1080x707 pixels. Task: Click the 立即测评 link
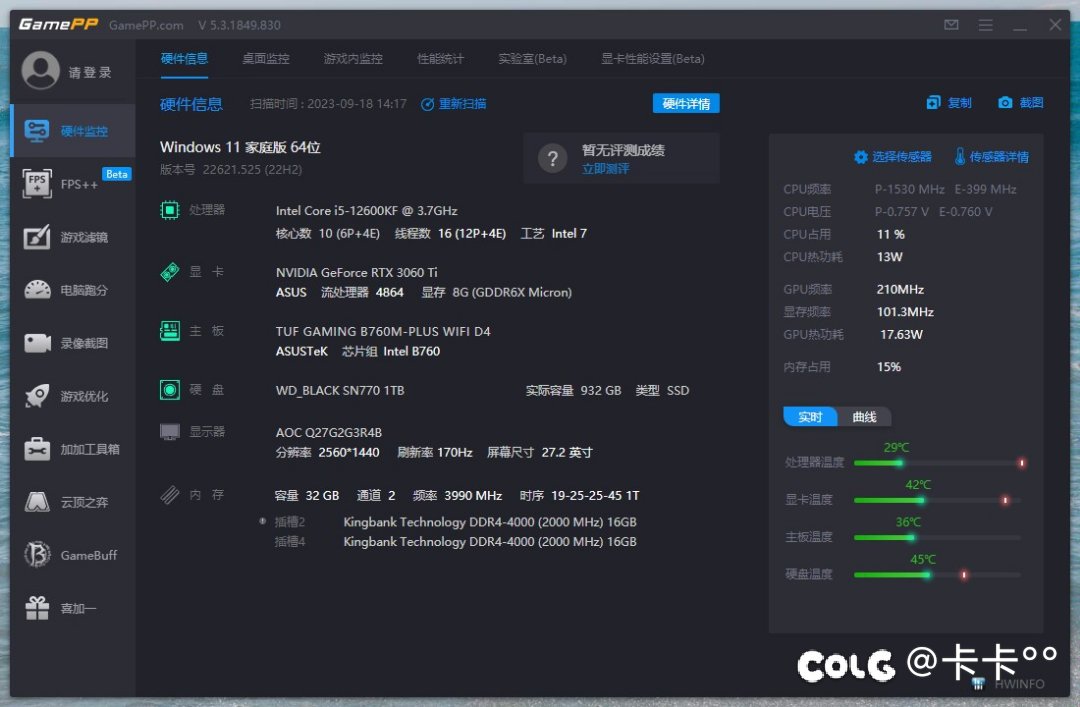[x=605, y=169]
